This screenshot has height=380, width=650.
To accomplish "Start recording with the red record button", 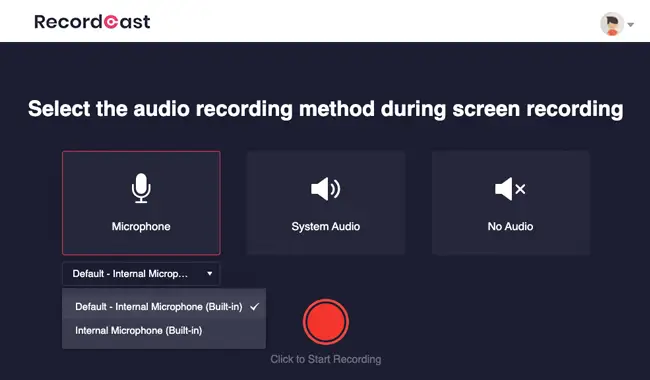I will 326,322.
